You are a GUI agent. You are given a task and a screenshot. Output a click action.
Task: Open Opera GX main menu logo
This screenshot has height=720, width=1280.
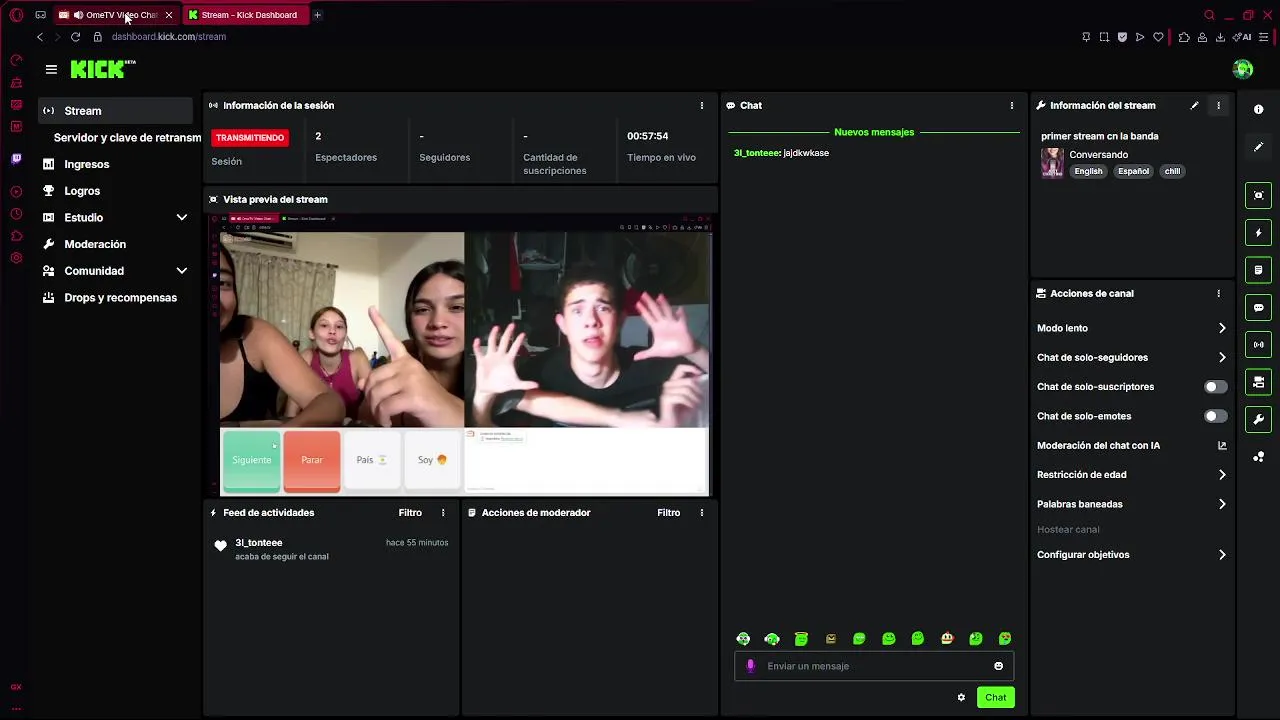click(x=16, y=15)
